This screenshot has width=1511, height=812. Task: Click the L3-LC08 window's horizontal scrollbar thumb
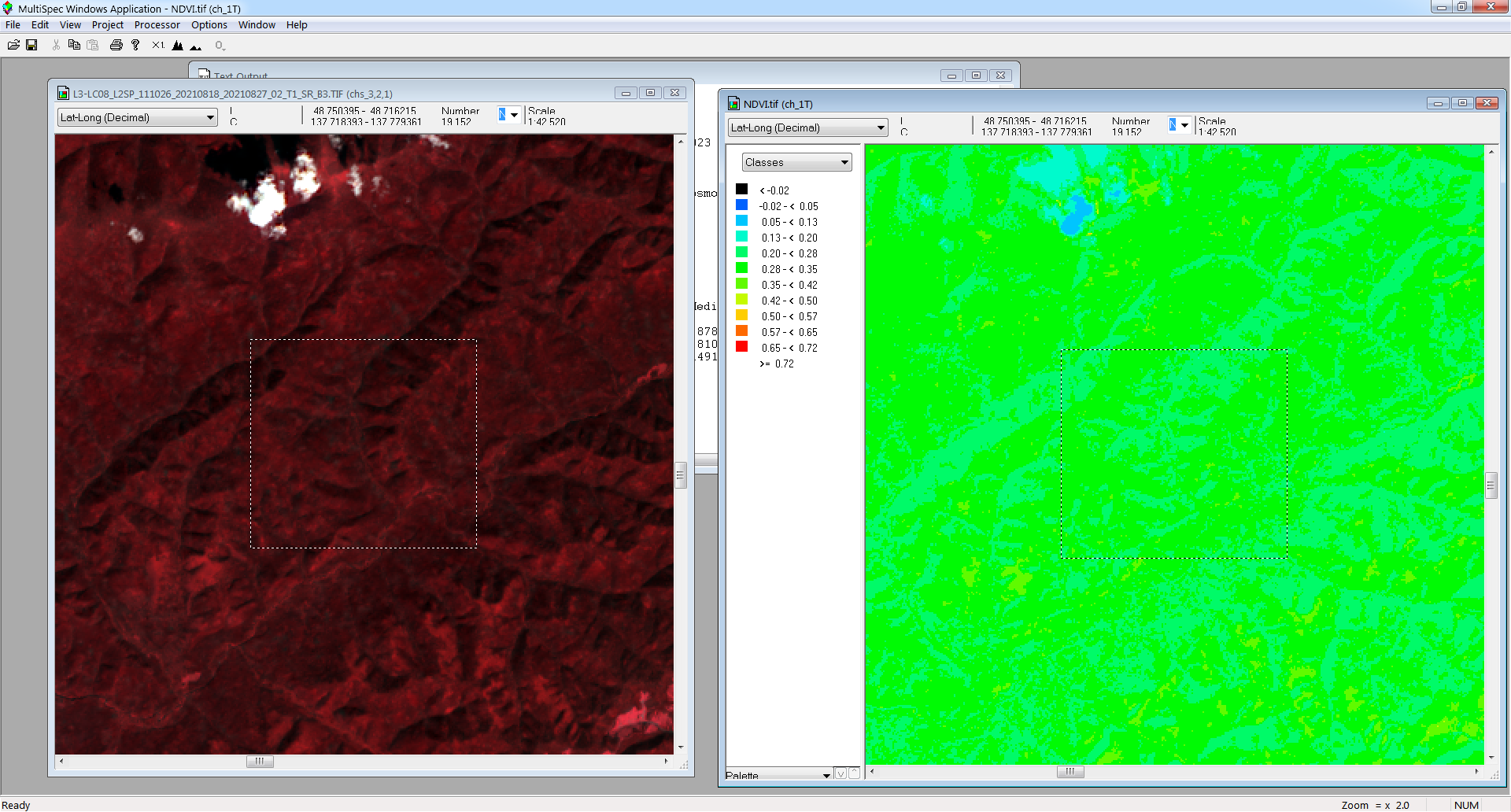(x=260, y=762)
